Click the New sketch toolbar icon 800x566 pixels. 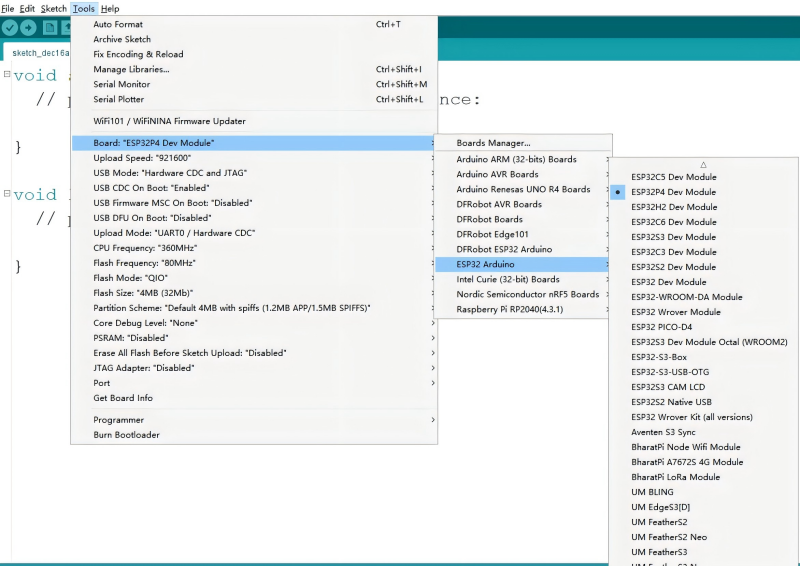point(50,28)
